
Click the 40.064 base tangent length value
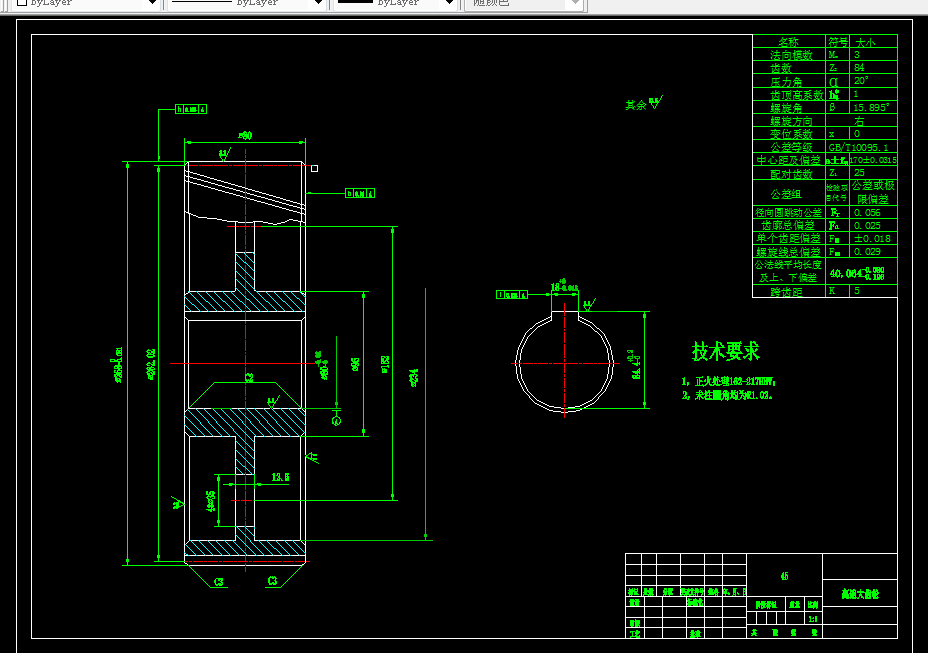pyautogui.click(x=857, y=273)
